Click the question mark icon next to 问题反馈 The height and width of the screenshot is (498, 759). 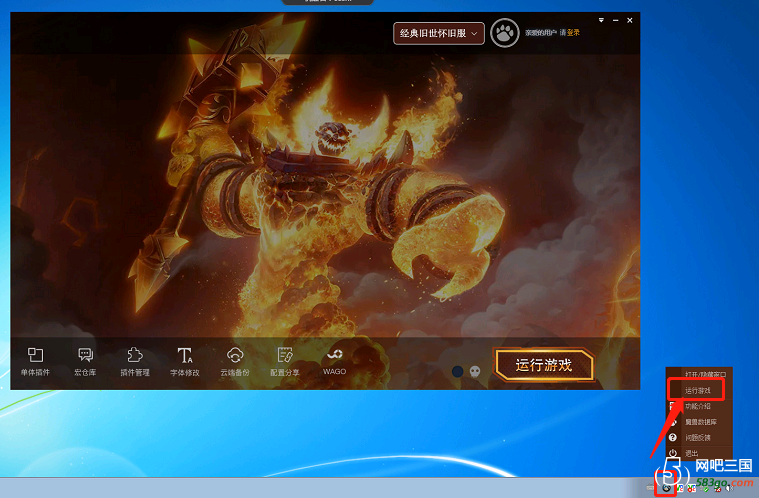pyautogui.click(x=672, y=438)
